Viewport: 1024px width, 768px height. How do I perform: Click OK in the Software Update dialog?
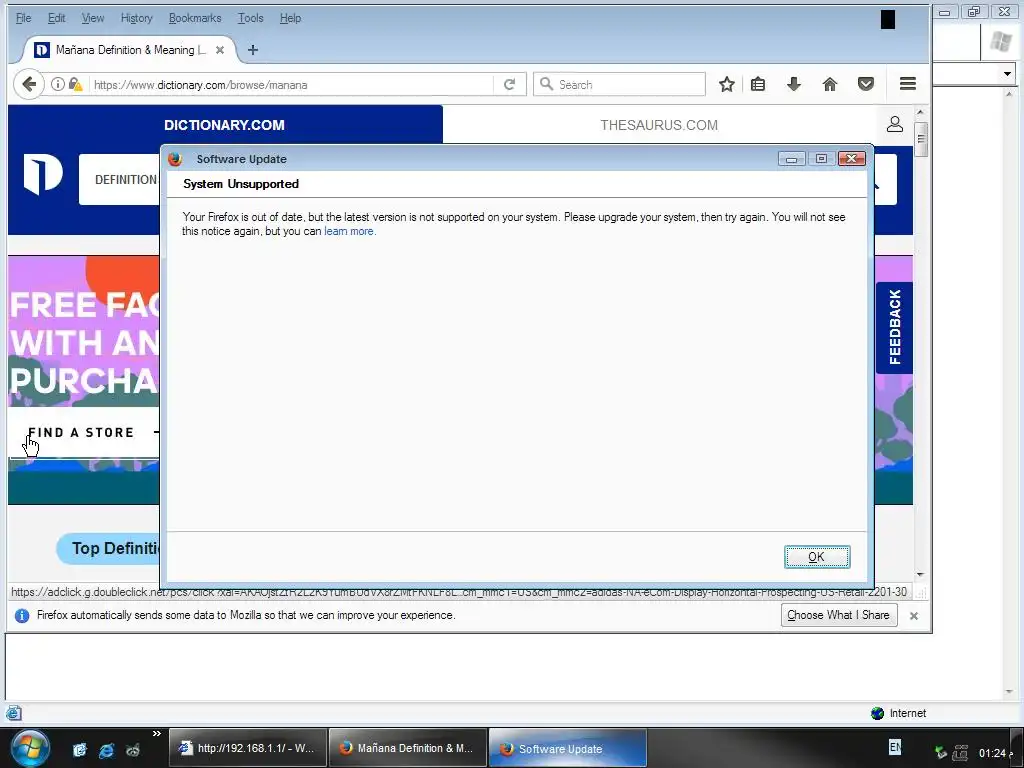coord(817,557)
